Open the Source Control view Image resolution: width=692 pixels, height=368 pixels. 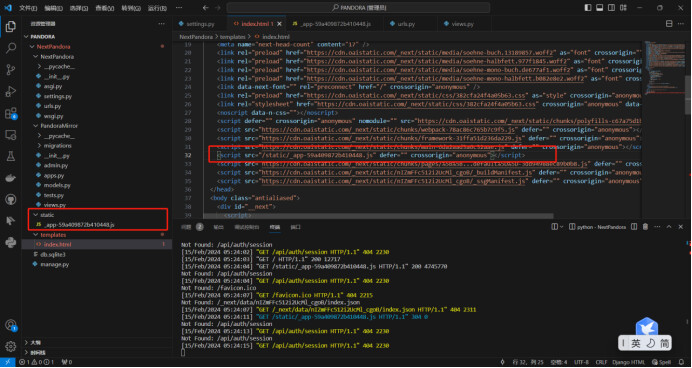pyautogui.click(x=11, y=70)
